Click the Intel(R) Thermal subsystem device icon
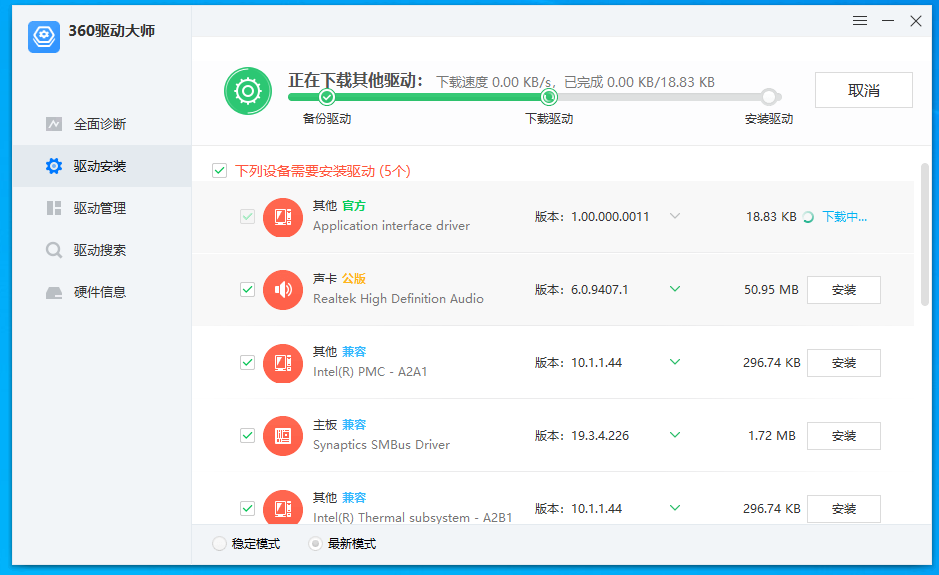This screenshot has width=939, height=575. pos(283,507)
